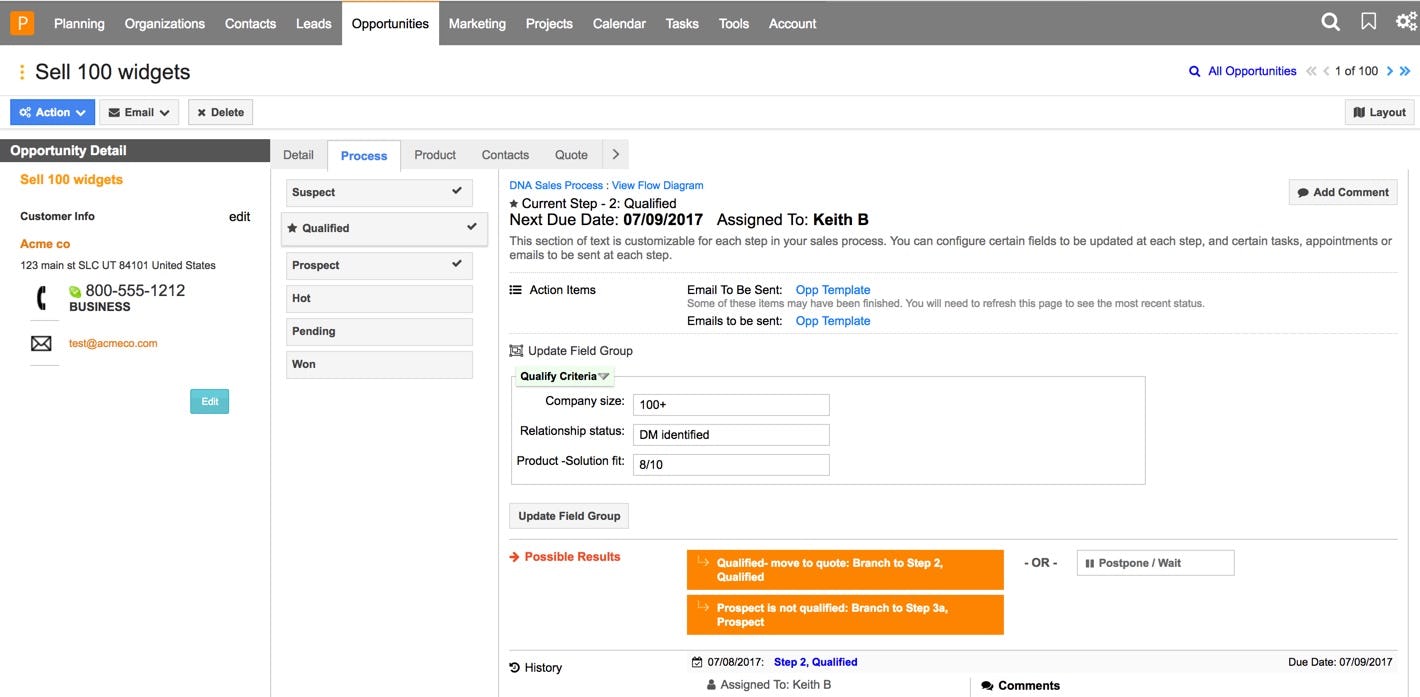Image resolution: width=1420 pixels, height=697 pixels.
Task: Select the Suspect step with checkmark
Action: pyautogui.click(x=379, y=192)
